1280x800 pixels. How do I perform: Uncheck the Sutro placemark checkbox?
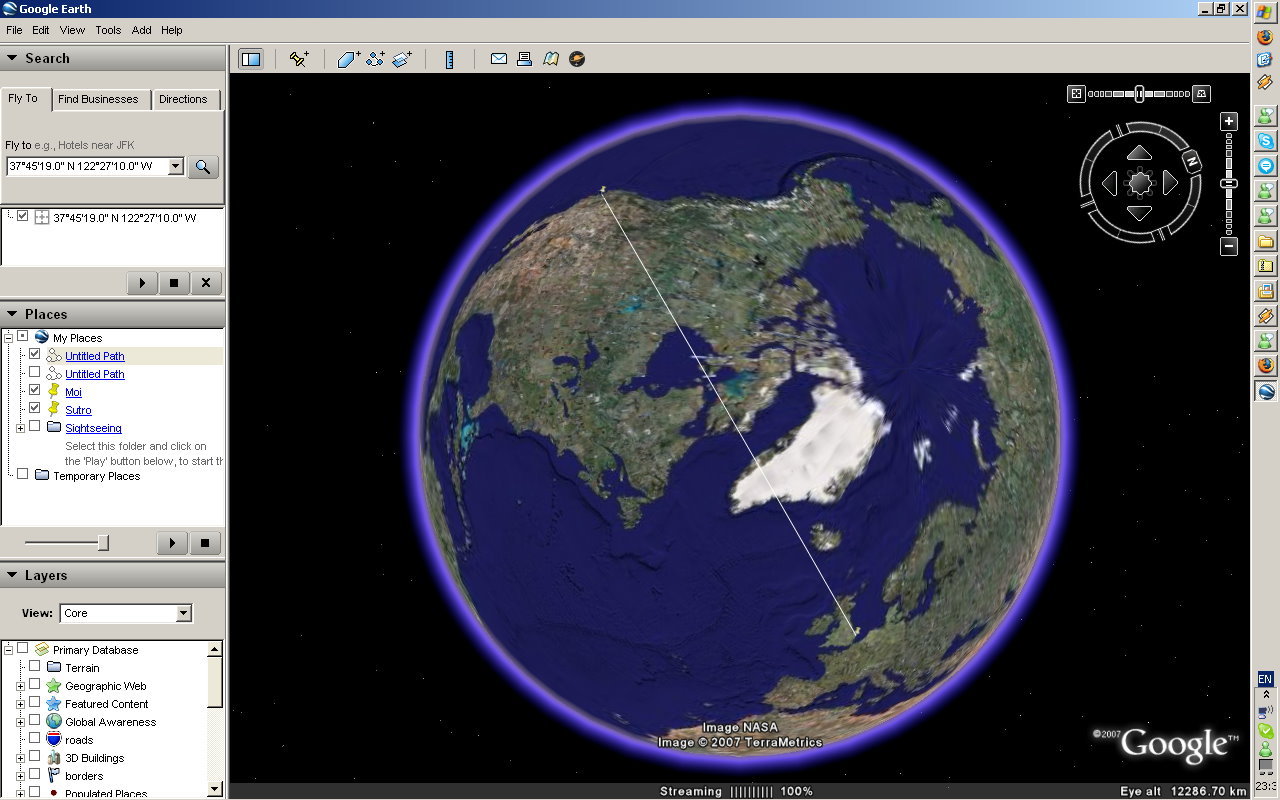(35, 409)
